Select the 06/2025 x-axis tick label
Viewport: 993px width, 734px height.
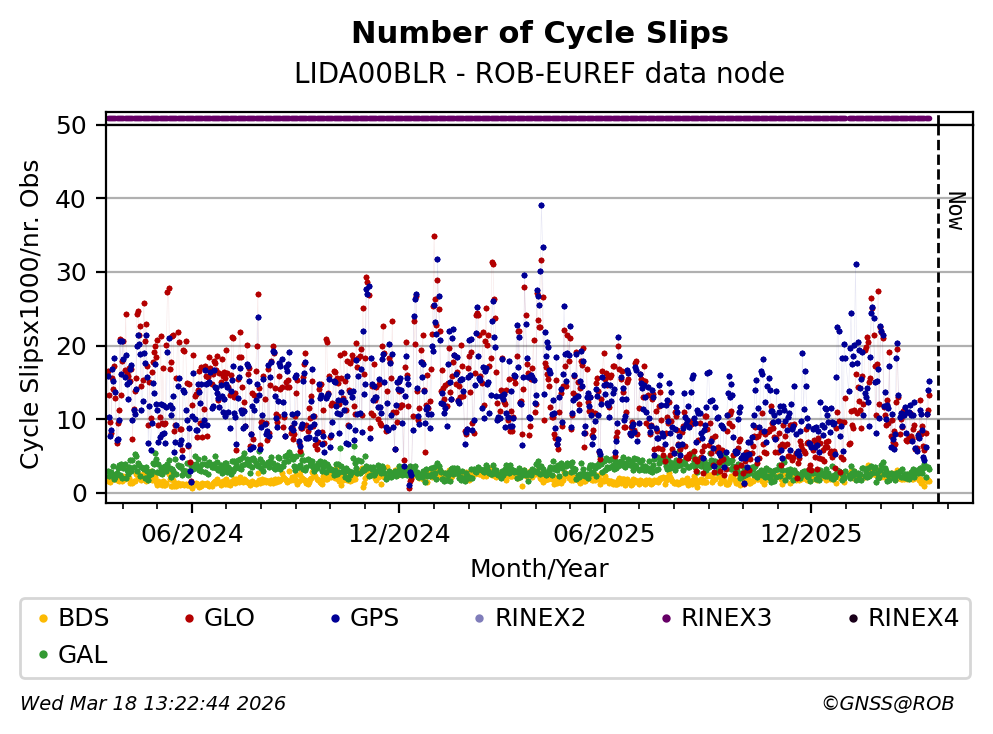(x=603, y=533)
